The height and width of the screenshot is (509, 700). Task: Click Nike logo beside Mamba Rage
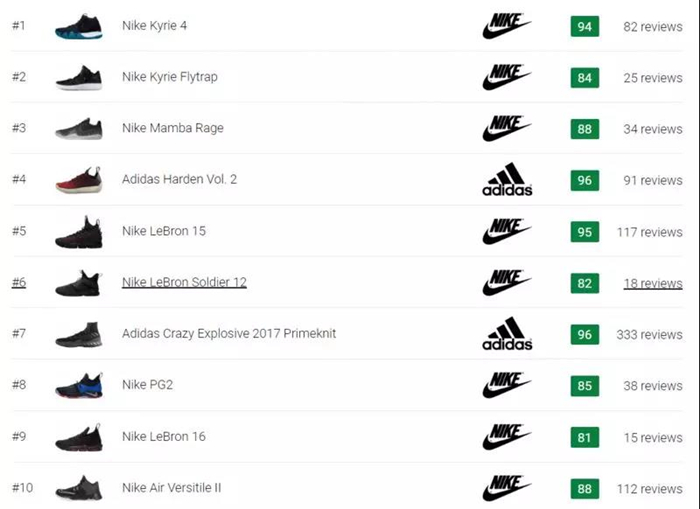click(x=506, y=128)
